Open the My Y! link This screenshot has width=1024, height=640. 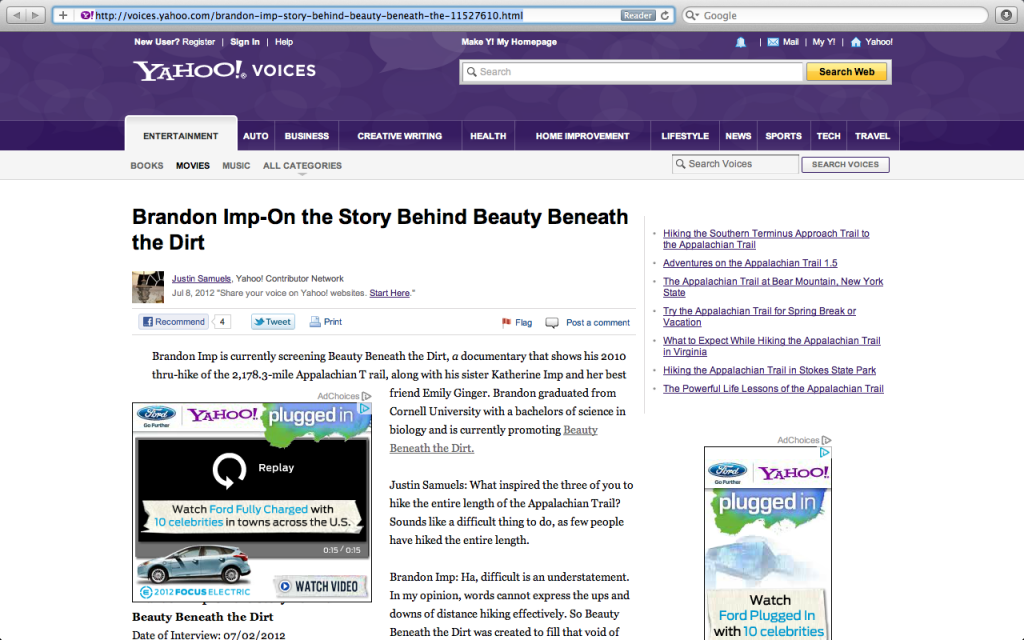(824, 42)
